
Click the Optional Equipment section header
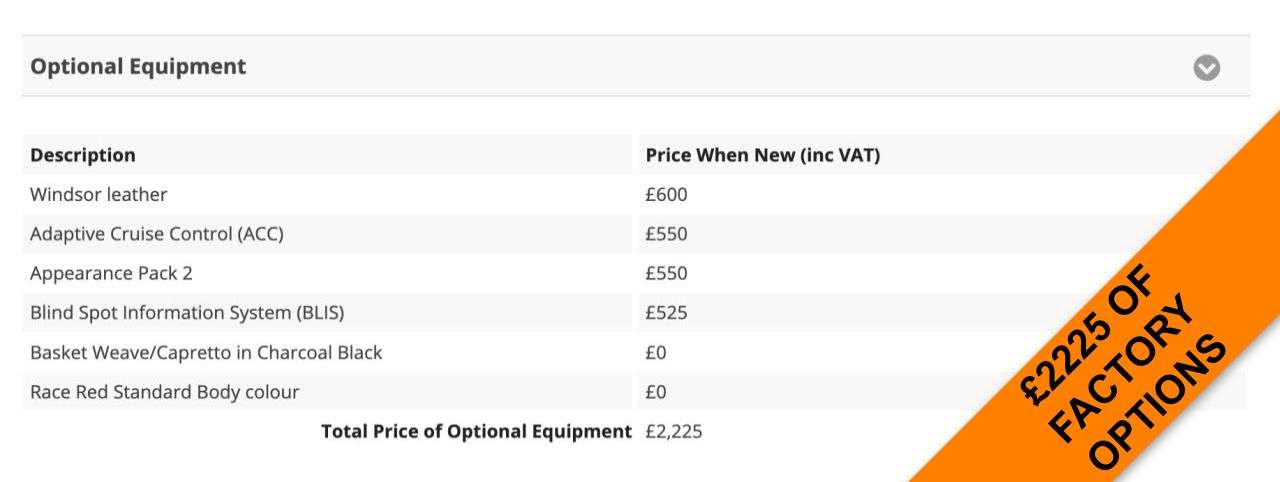636,66
